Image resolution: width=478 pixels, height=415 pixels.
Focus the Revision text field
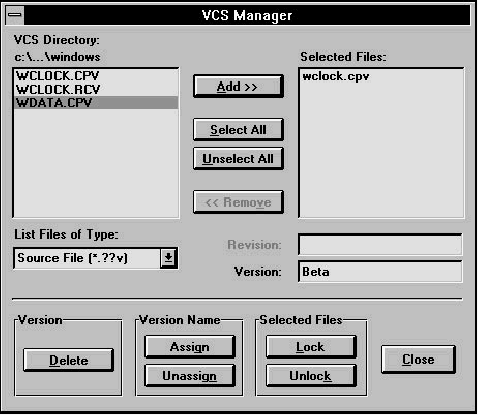[380, 245]
